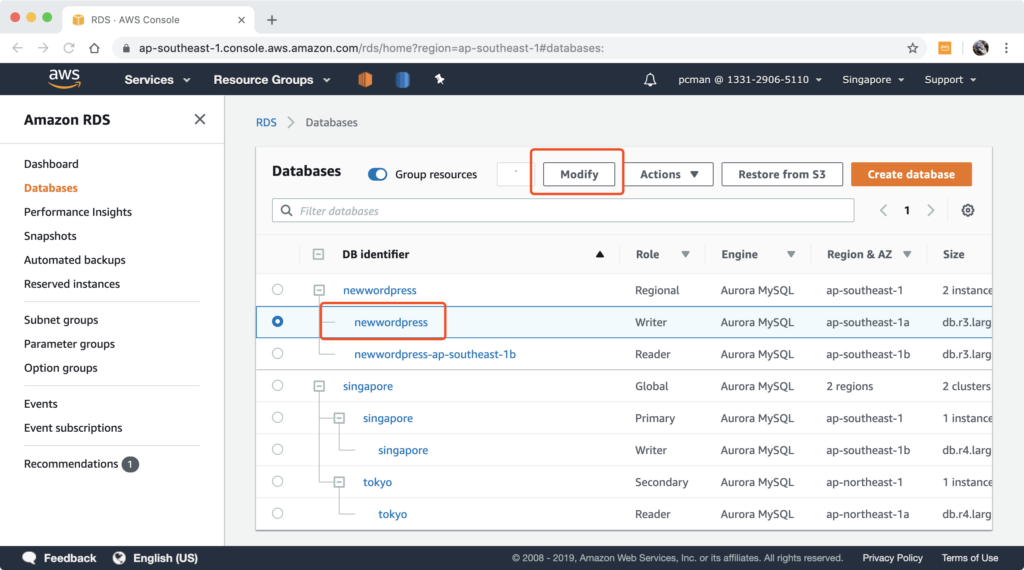Open Engine column filter arrow
This screenshot has height=570, width=1024.
[791, 254]
